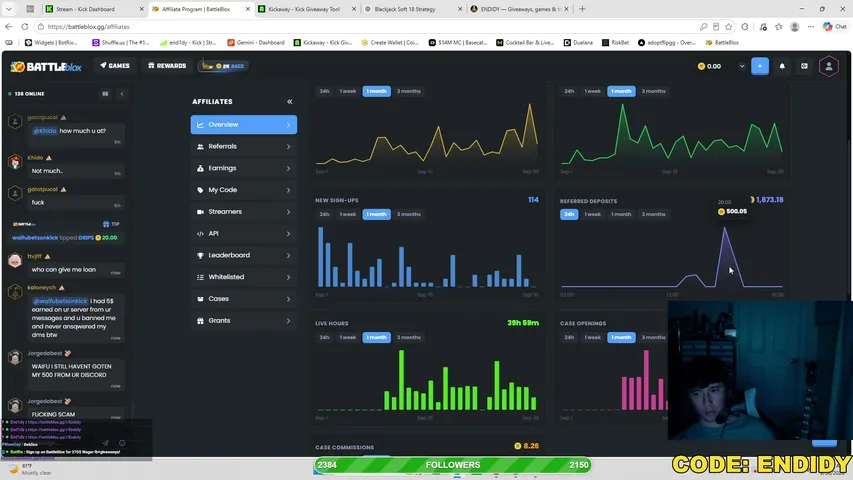Expand the My Code row chevron
This screenshot has width=853, height=480.
288,190
